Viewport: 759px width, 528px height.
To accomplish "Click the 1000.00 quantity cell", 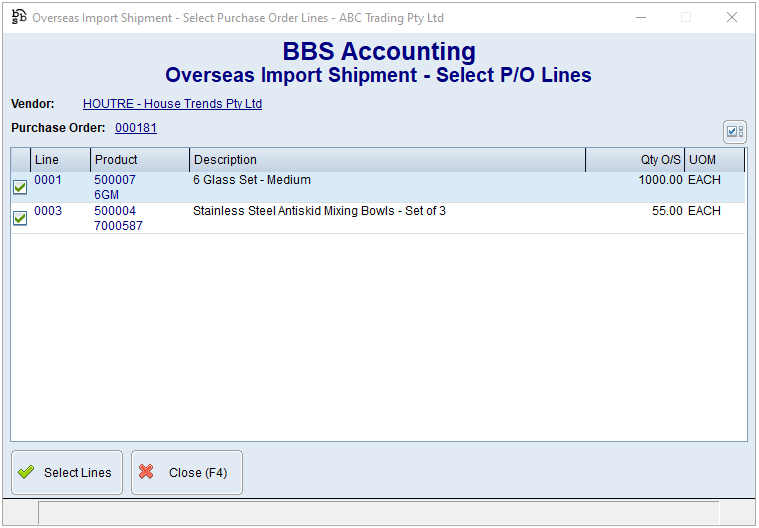I will pos(660,180).
